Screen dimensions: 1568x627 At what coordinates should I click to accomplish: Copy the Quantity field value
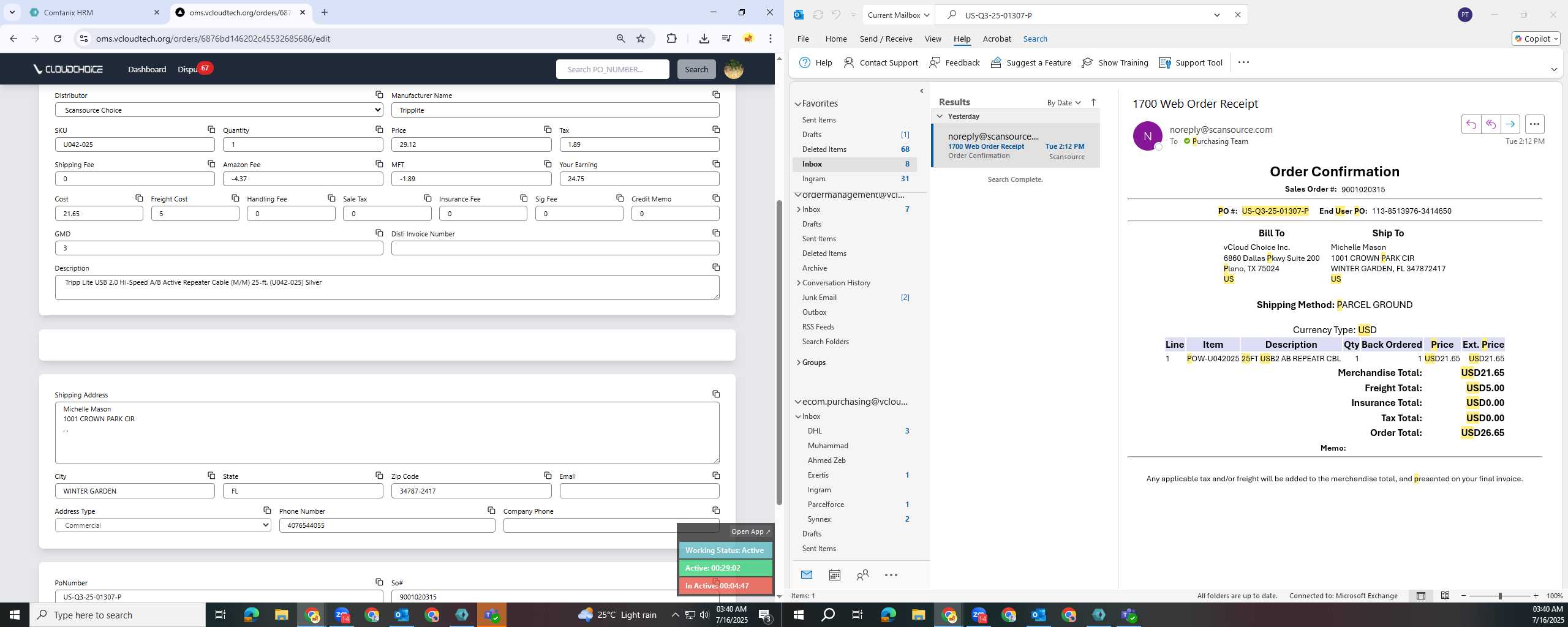pyautogui.click(x=379, y=129)
